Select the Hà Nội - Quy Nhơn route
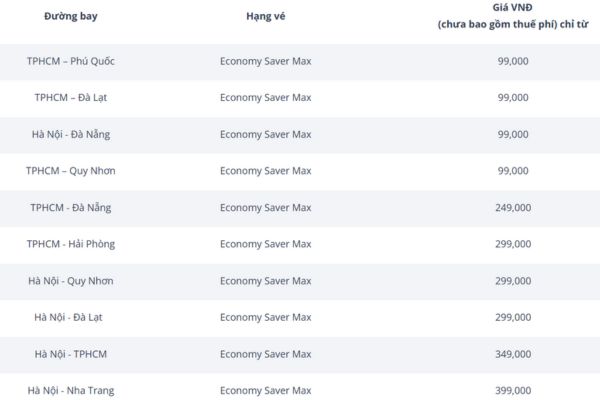 tap(71, 281)
